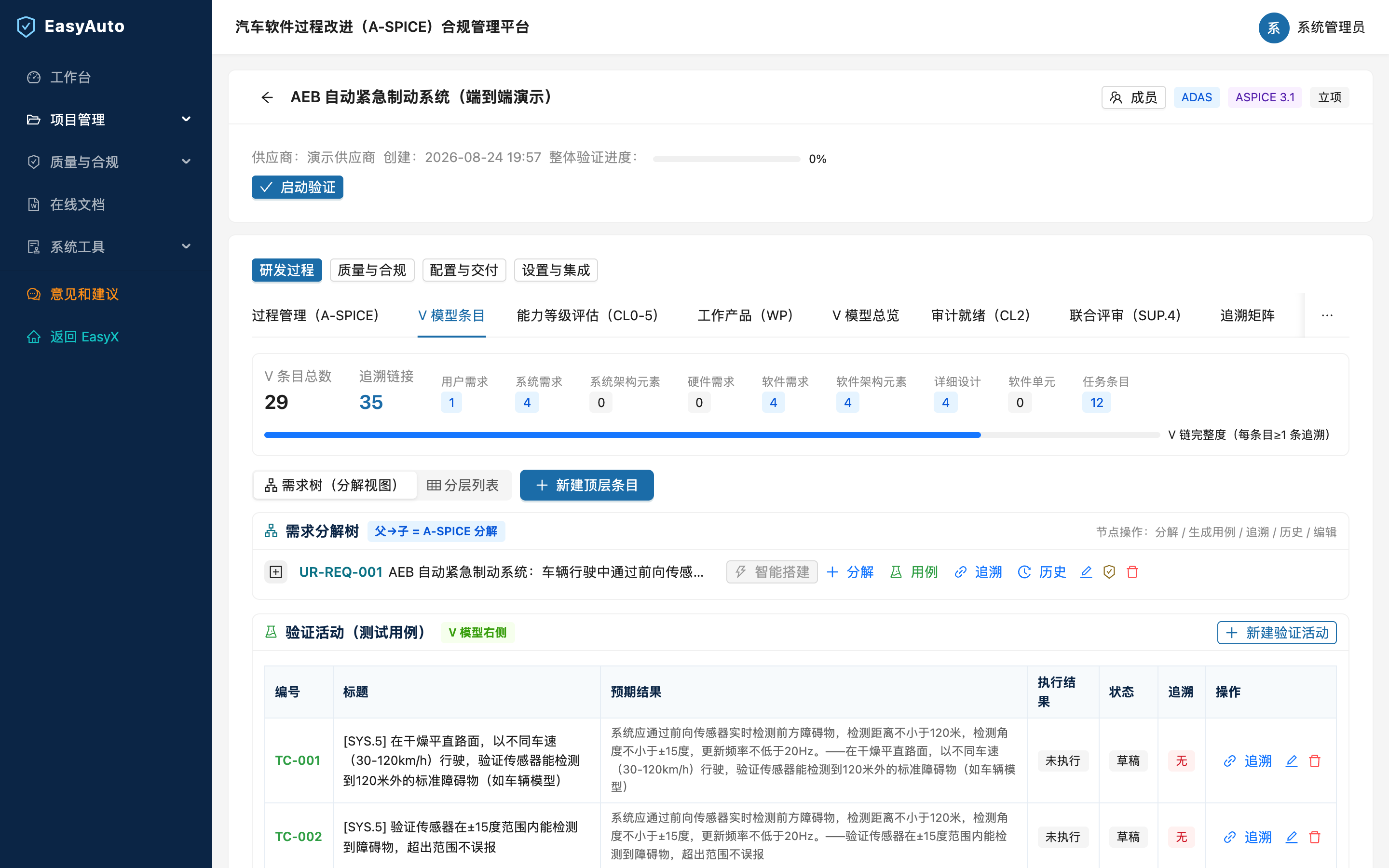Switch to V 模型条目 tab
1389x868 pixels.
point(452,316)
